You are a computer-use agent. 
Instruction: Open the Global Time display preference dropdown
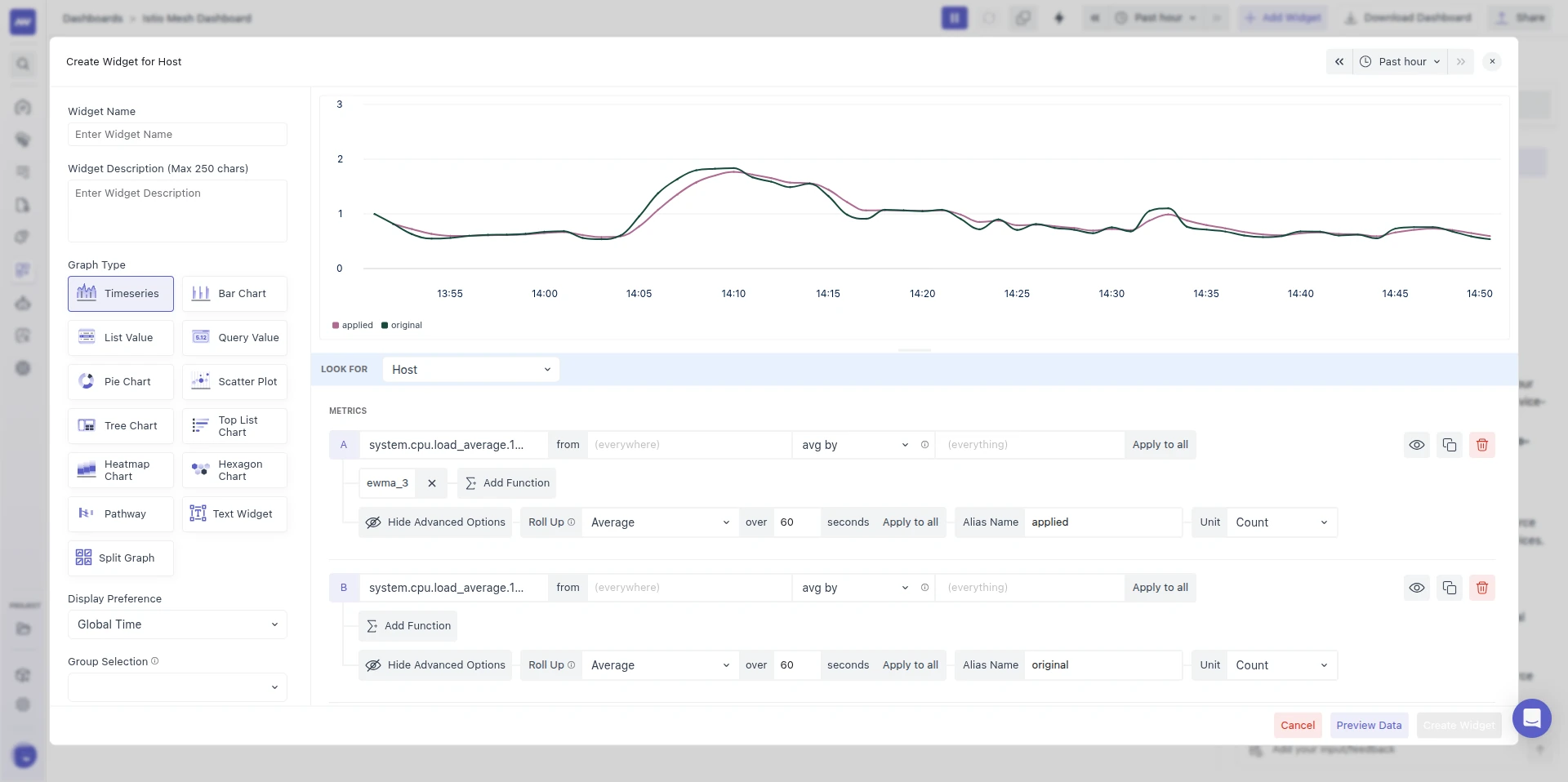[x=177, y=624]
